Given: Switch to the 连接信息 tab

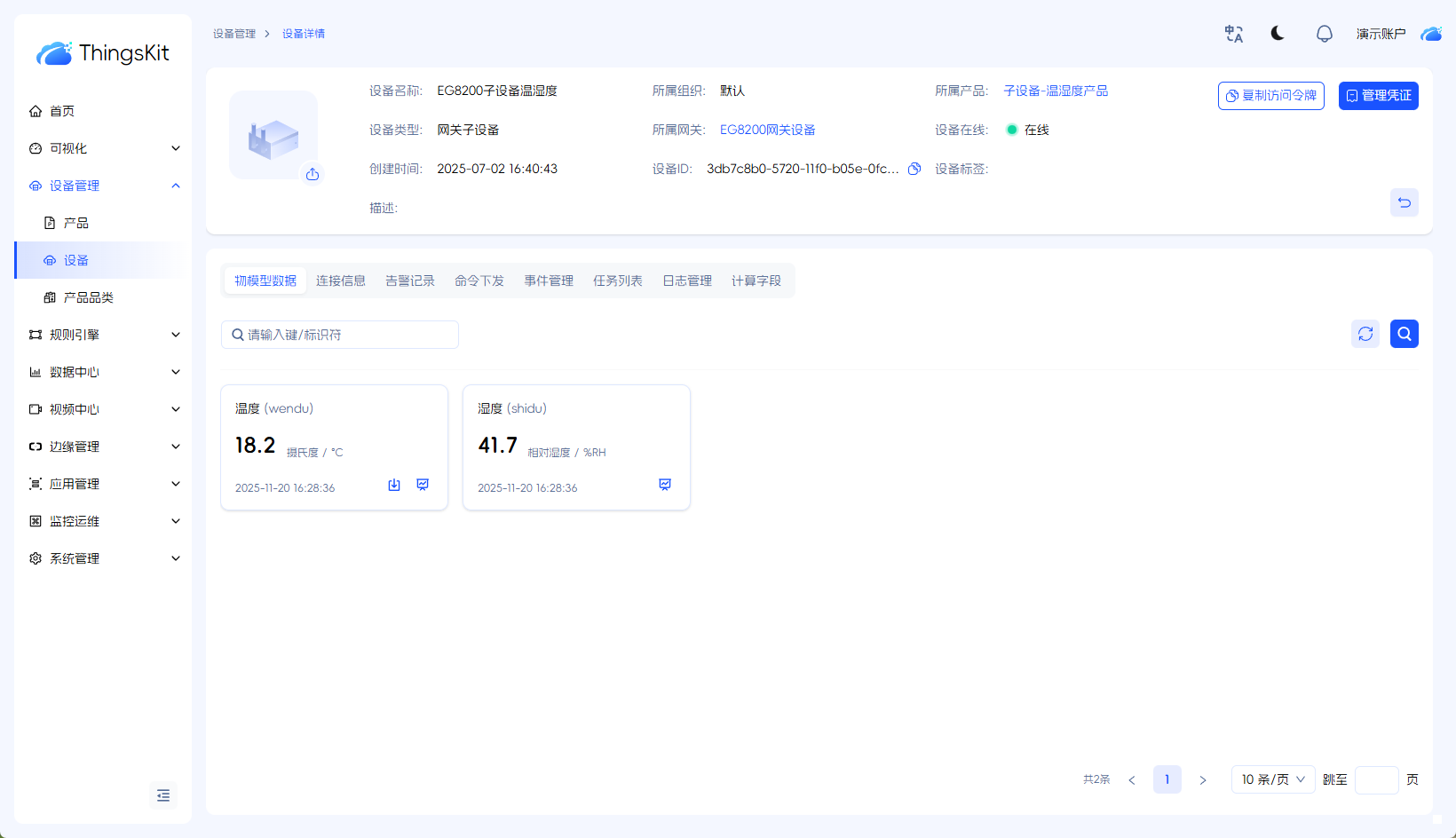Looking at the screenshot, I should [341, 281].
